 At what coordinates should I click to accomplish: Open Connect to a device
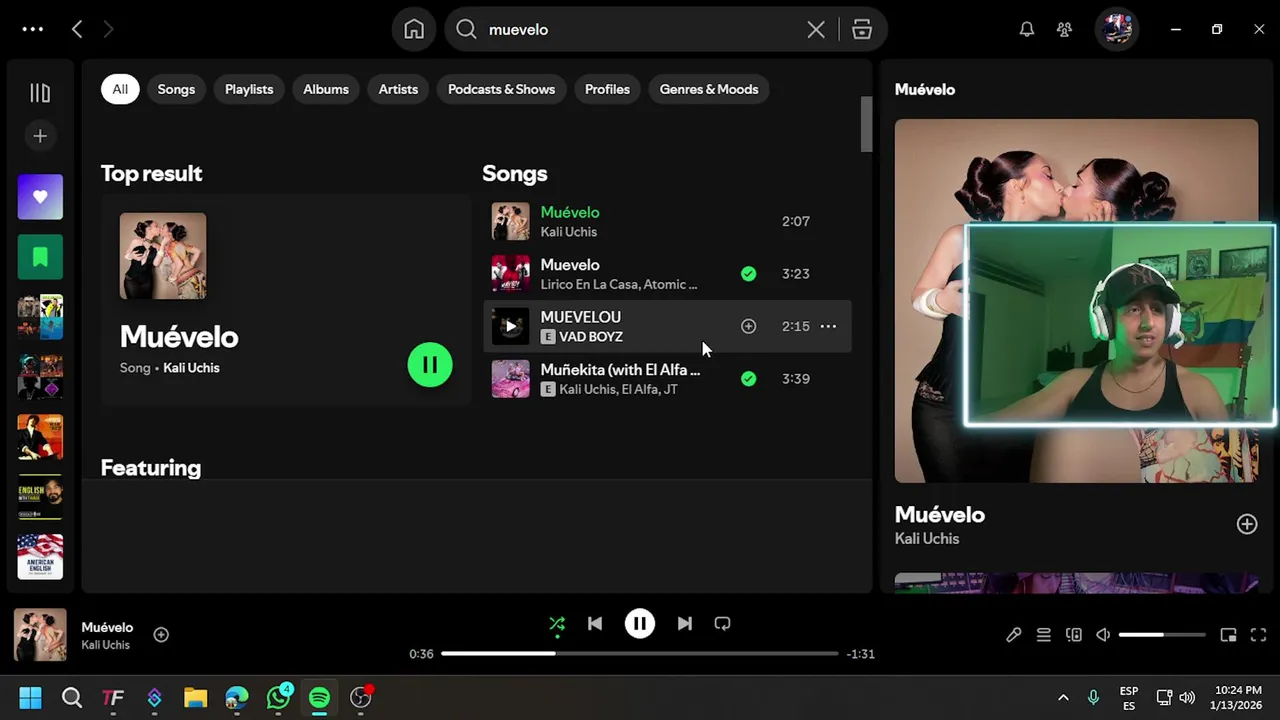[x=1073, y=635]
